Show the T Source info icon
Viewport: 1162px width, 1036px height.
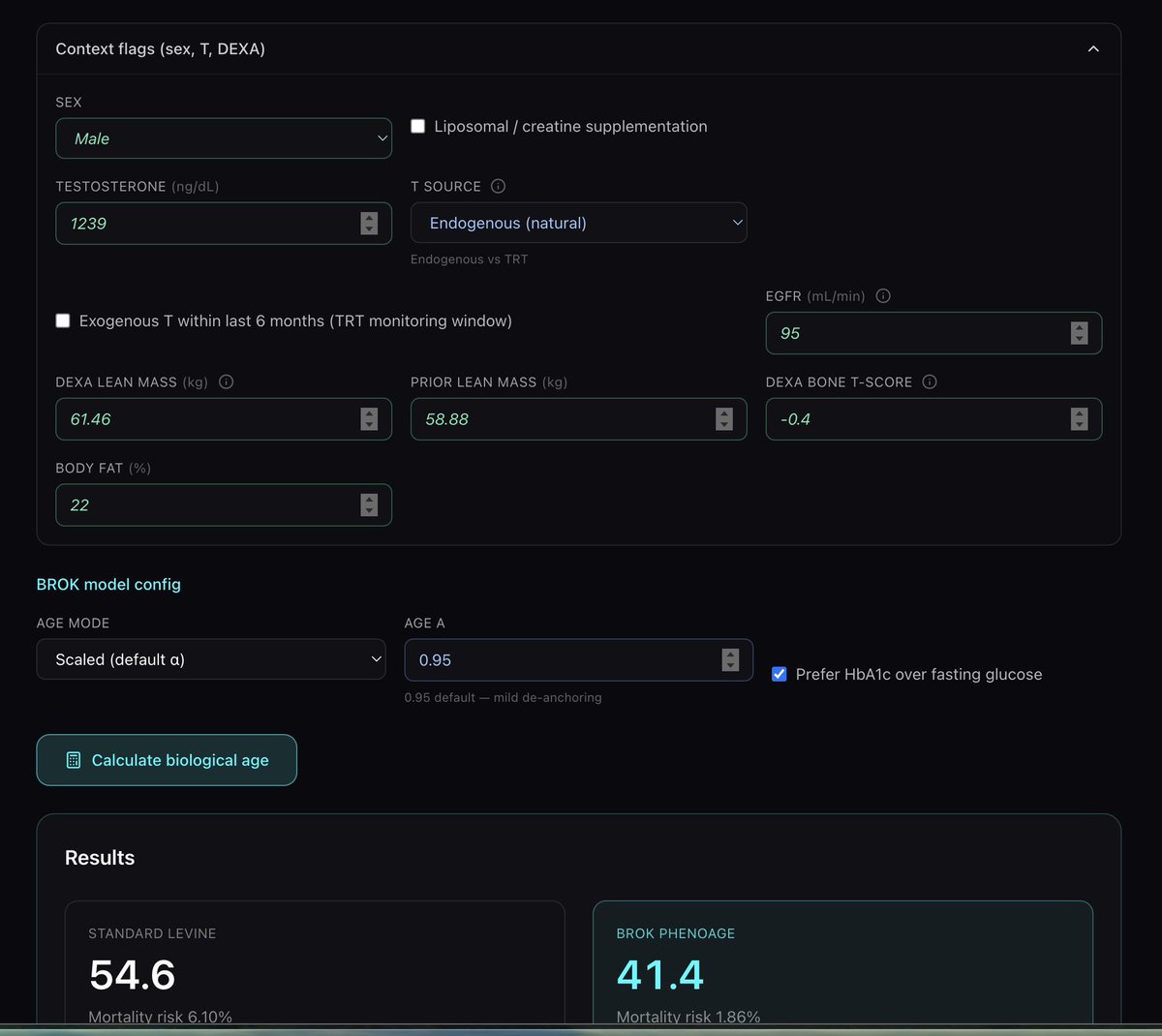pos(498,186)
